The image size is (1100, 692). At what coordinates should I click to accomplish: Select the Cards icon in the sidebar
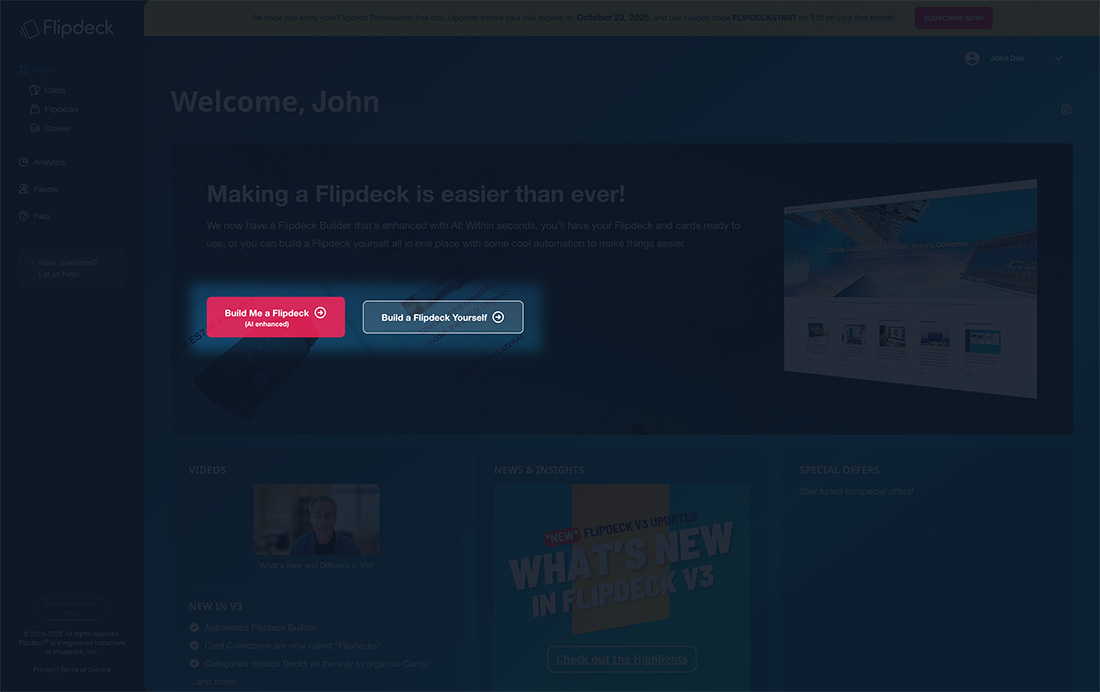pyautogui.click(x=33, y=89)
